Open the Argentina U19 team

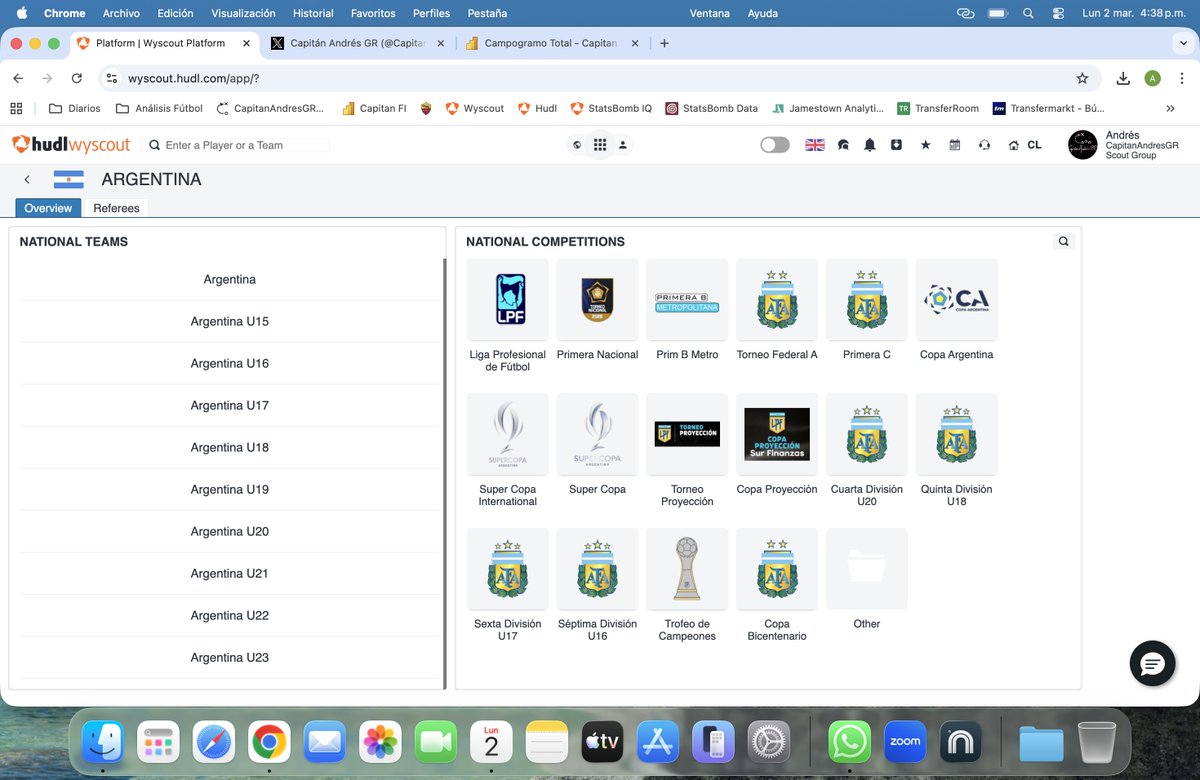pyautogui.click(x=230, y=490)
